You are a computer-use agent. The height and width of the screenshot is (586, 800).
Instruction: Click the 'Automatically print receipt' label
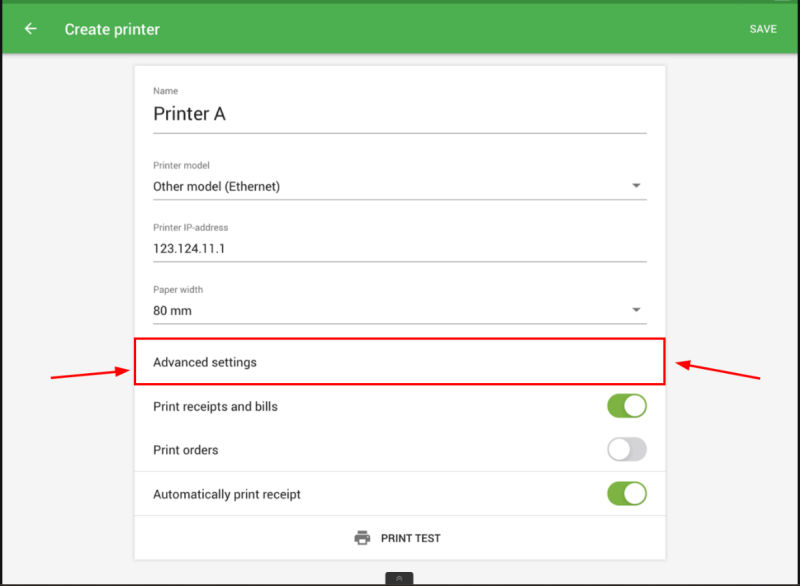click(226, 494)
